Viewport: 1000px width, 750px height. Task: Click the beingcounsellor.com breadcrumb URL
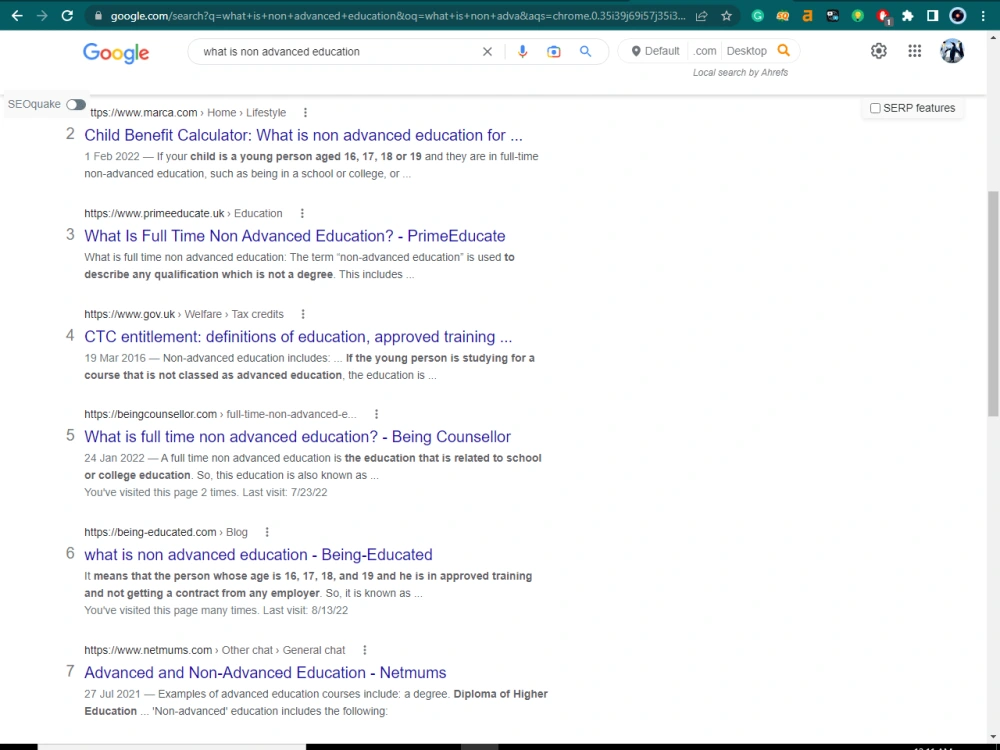tap(151, 415)
